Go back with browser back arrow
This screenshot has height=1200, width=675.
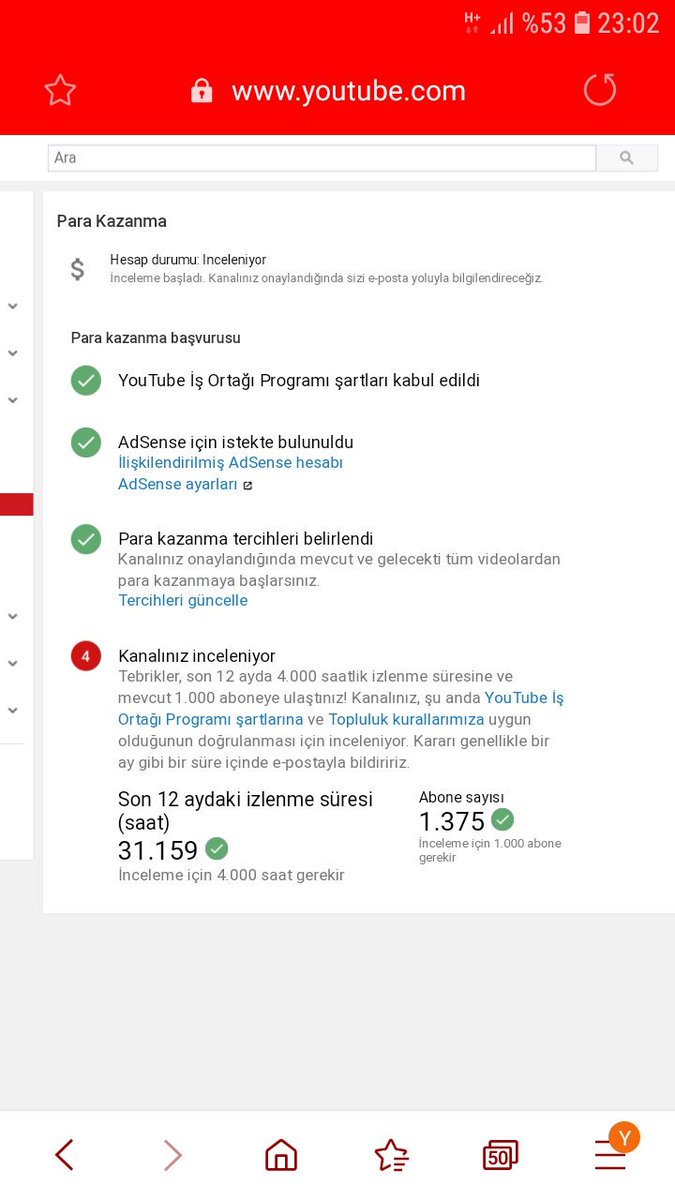64,1156
